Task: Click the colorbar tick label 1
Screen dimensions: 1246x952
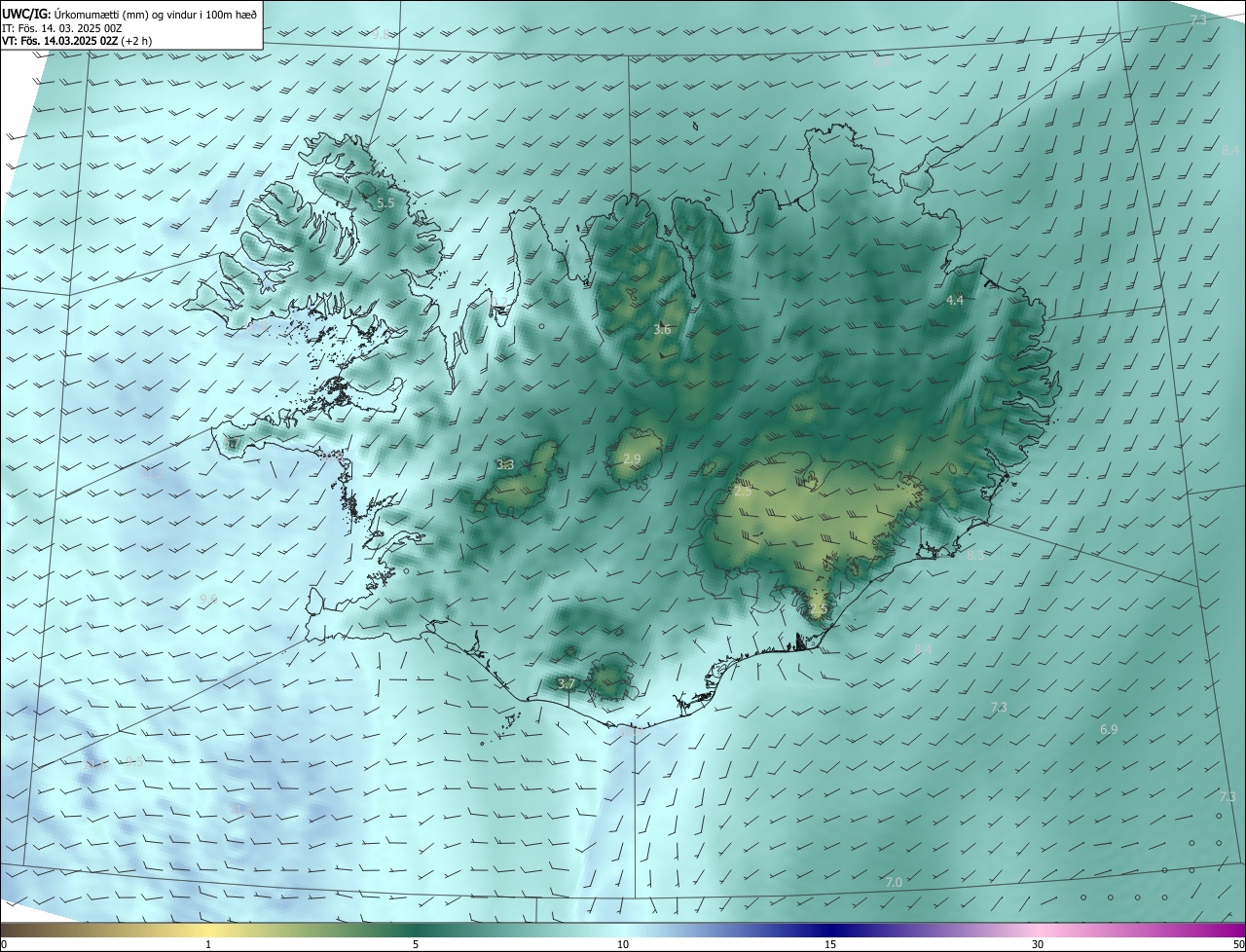Action: coord(208,944)
